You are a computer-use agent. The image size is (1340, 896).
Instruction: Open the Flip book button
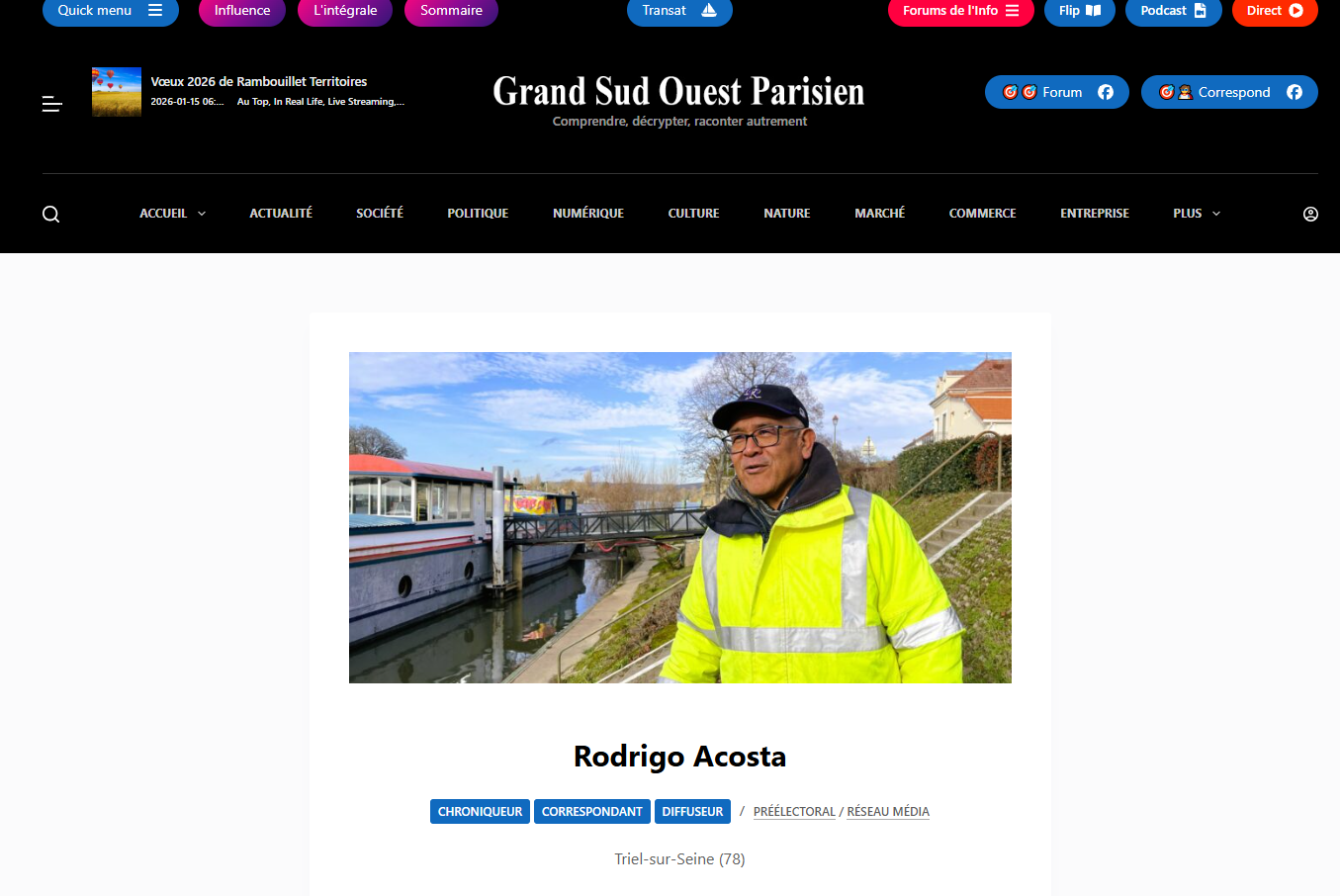[1080, 11]
